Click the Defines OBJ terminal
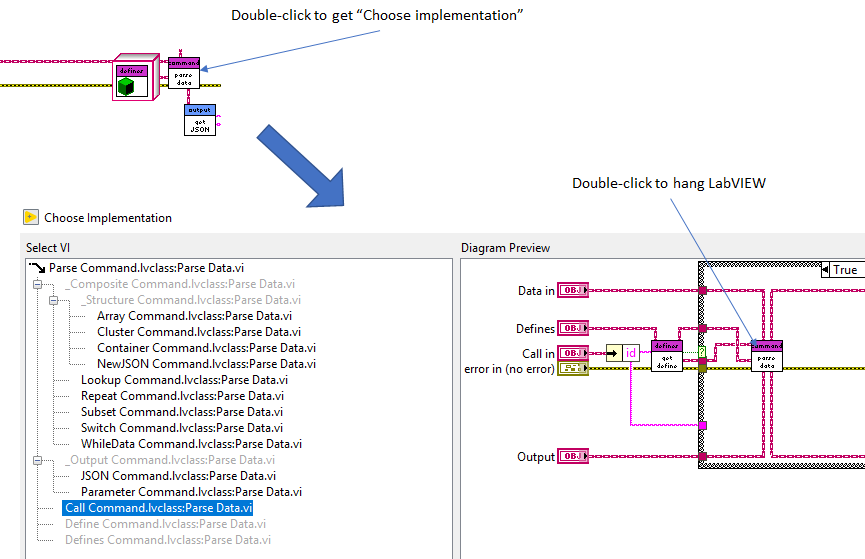Viewport: 865px width, 559px height. 573,328
